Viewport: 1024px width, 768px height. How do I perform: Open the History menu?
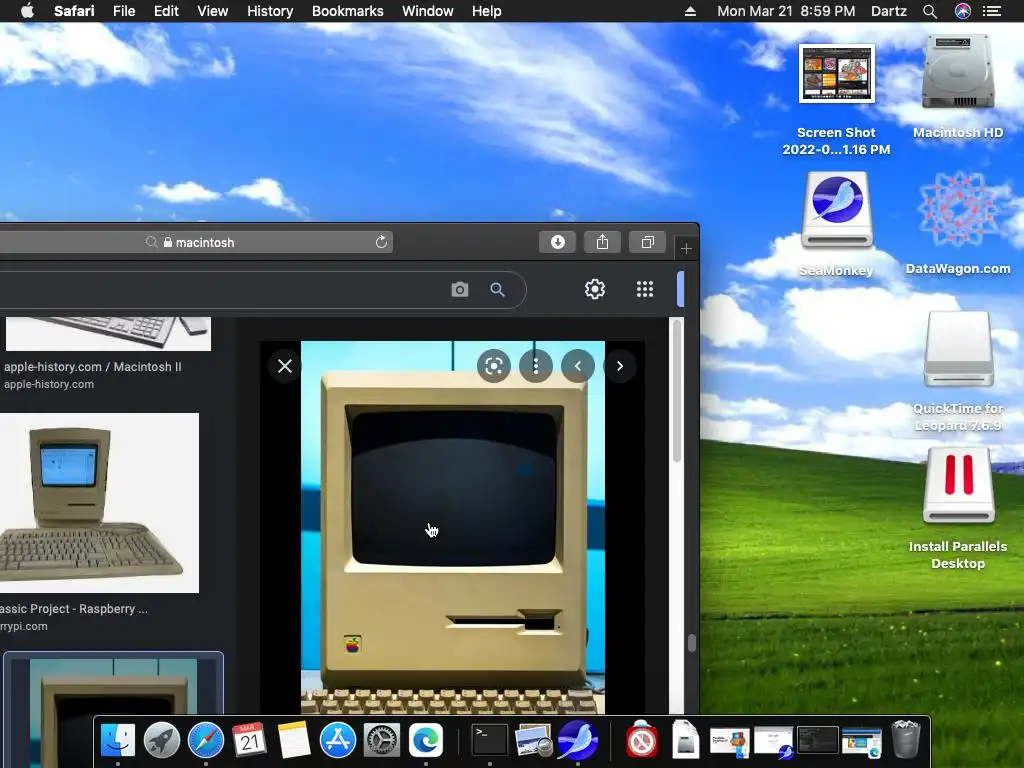(x=270, y=11)
